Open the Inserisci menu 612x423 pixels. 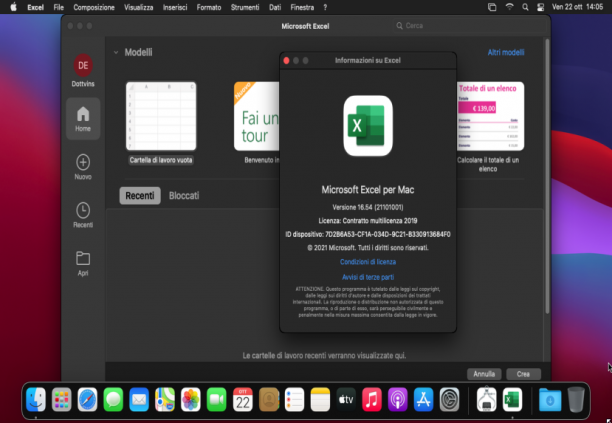pyautogui.click(x=175, y=7)
